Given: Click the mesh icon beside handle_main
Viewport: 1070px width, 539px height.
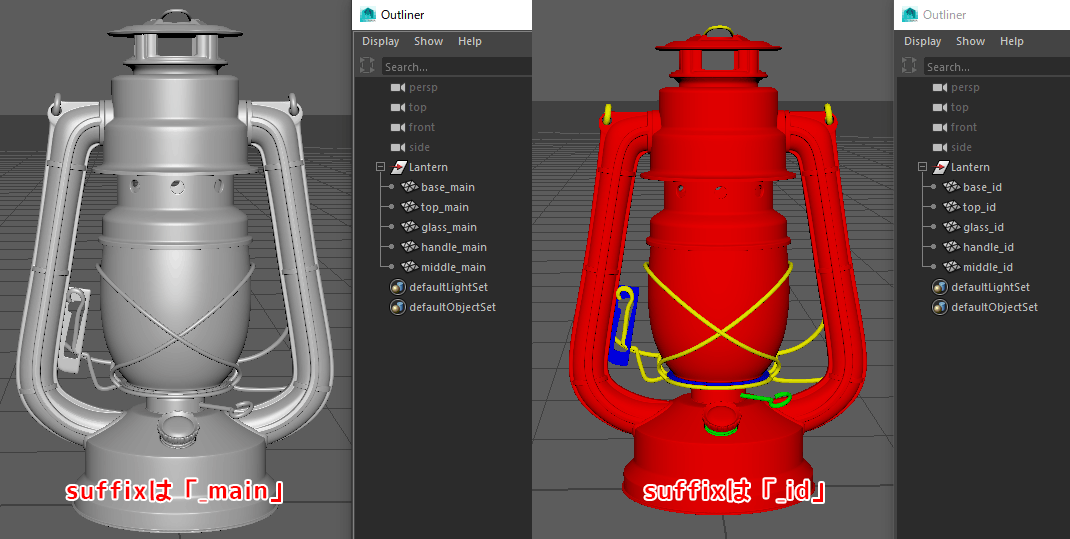Looking at the screenshot, I should coord(409,247).
